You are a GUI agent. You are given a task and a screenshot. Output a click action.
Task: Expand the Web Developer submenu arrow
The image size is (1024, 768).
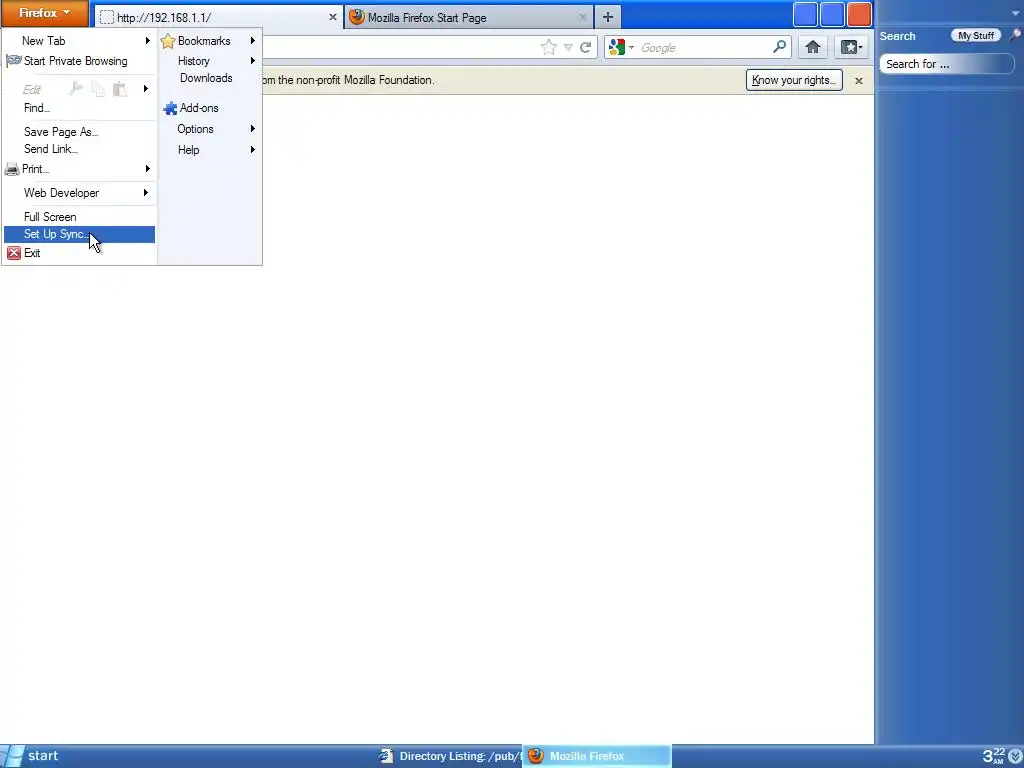click(146, 193)
